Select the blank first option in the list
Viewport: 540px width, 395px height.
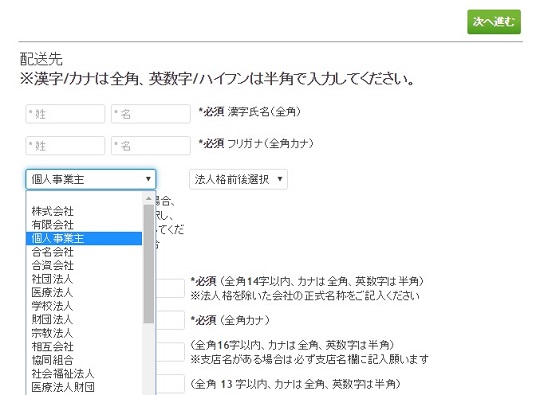point(84,198)
